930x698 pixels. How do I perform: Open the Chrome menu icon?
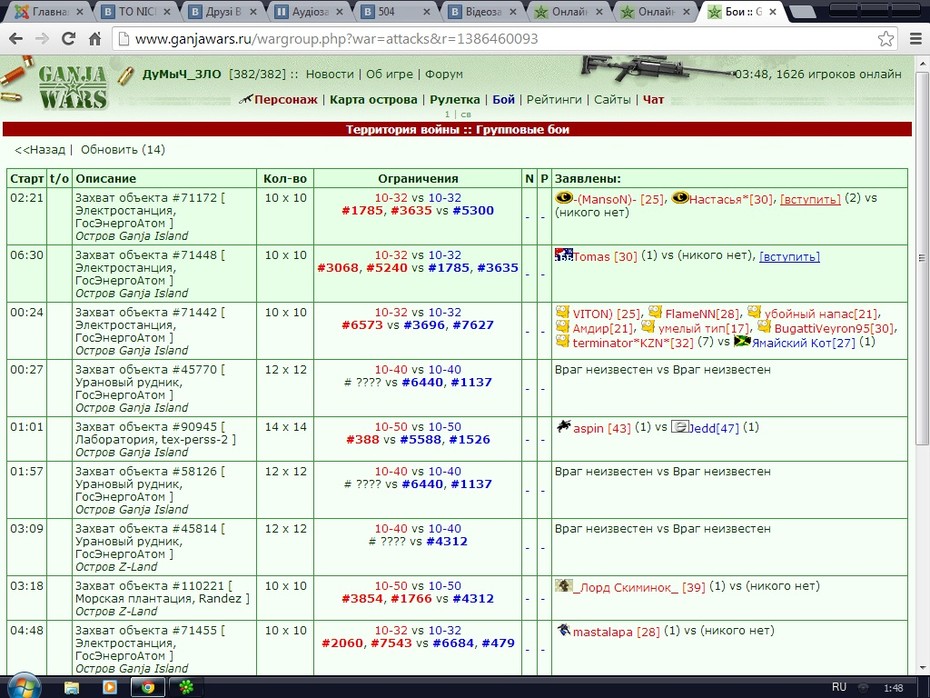click(916, 39)
